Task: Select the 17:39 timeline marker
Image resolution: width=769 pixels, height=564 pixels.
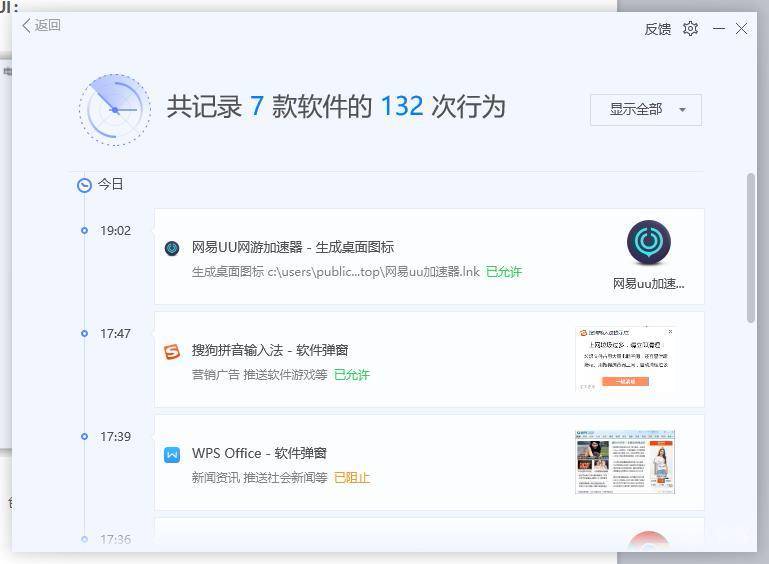Action: tap(84, 436)
